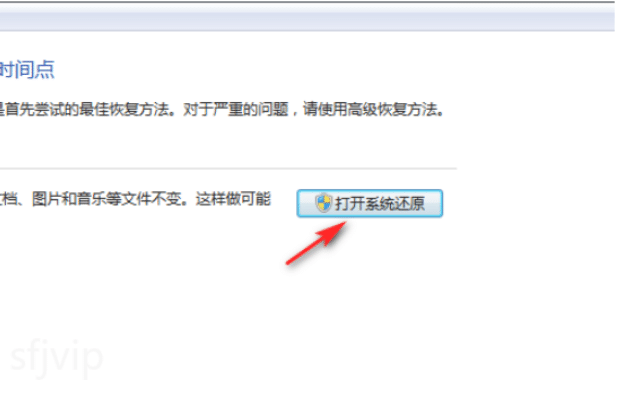620x400 pixels.
Task: Click the UAC shield icon on the button
Action: [x=323, y=203]
